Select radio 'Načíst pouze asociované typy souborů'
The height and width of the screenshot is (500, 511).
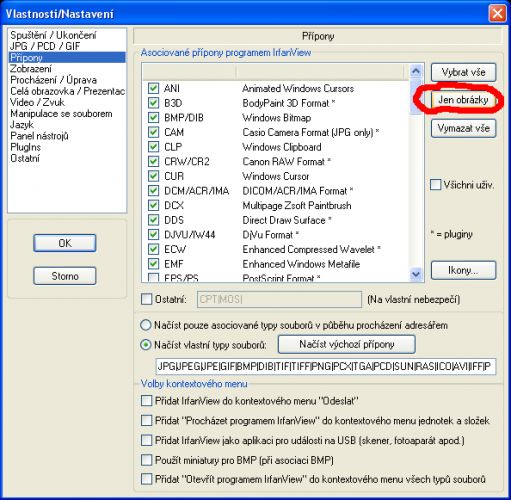(x=146, y=325)
